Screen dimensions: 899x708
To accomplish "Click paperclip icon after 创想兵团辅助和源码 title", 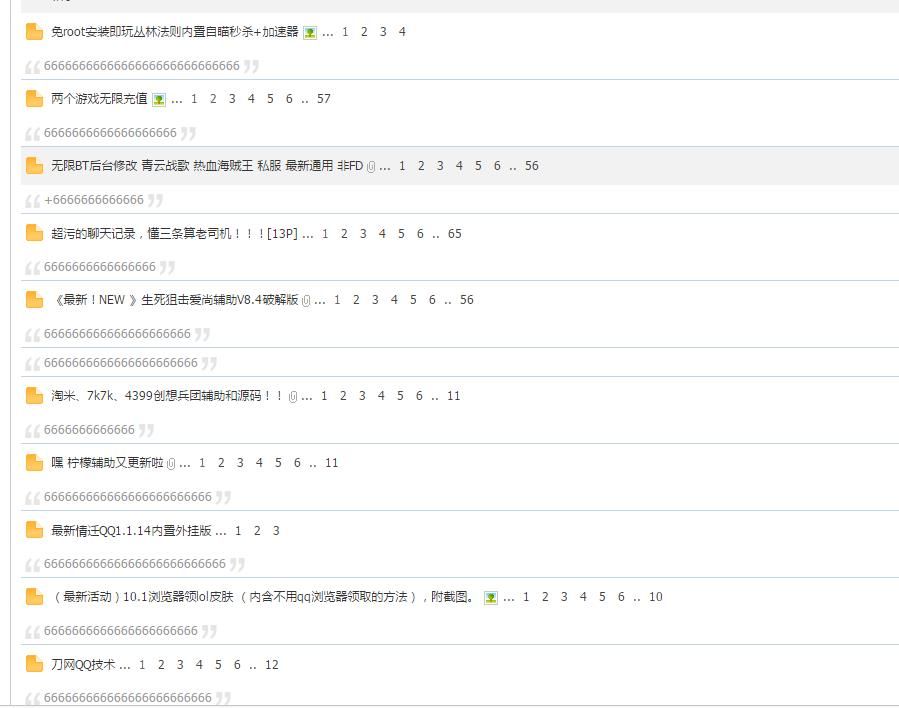I will point(293,397).
